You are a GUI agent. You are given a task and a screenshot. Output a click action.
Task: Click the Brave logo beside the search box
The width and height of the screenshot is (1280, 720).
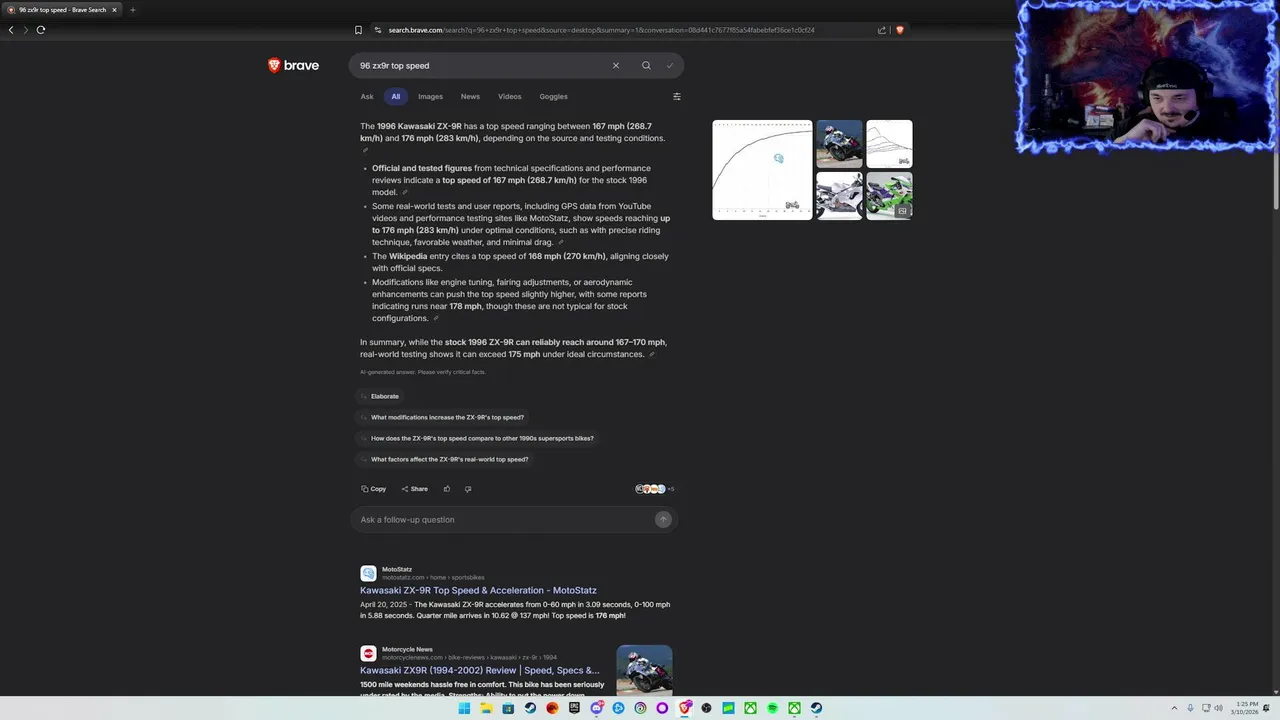pos(293,66)
